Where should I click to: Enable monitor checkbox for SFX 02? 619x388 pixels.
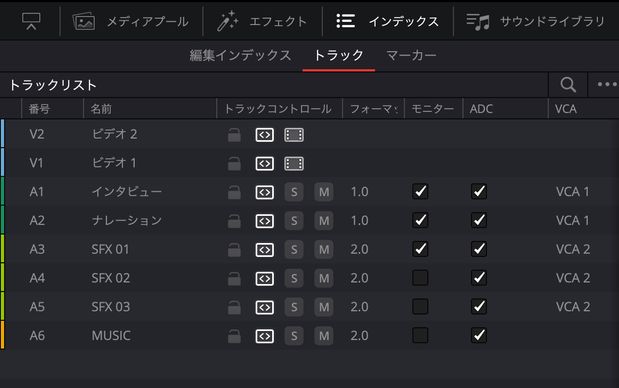(420, 278)
